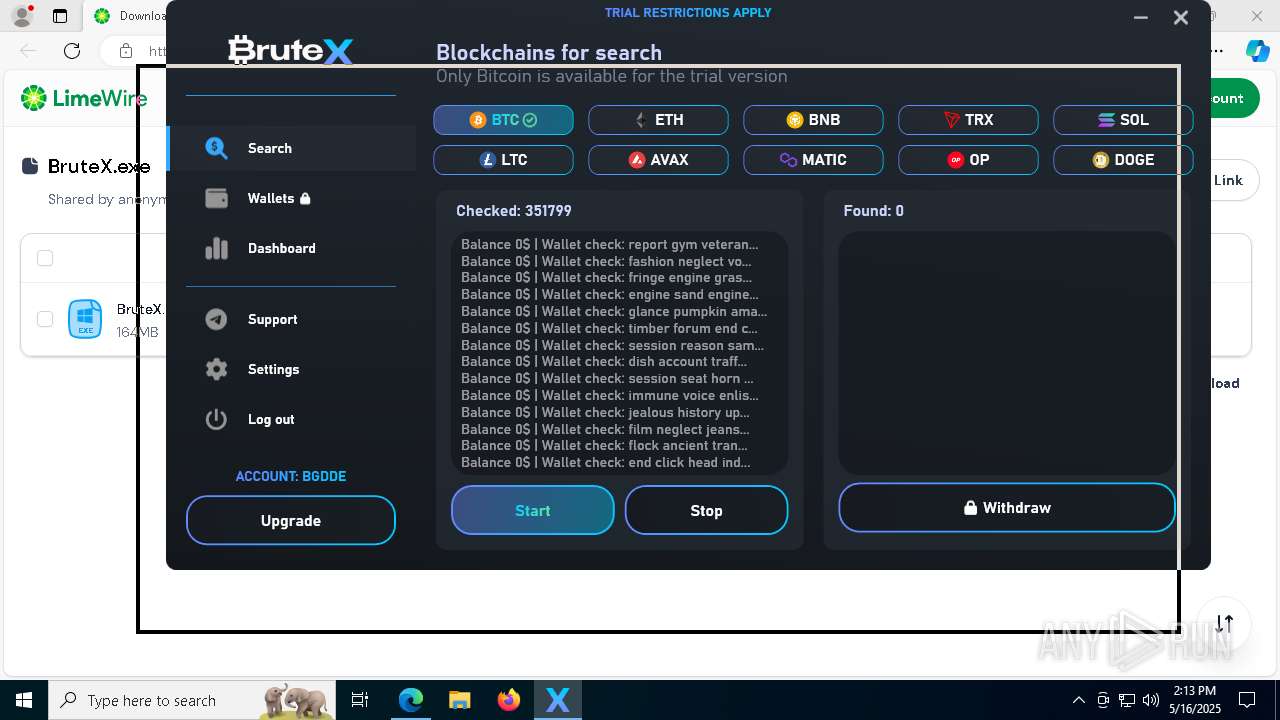Open the browser tab actions icon
1280x720 pixels.
tap(60, 16)
